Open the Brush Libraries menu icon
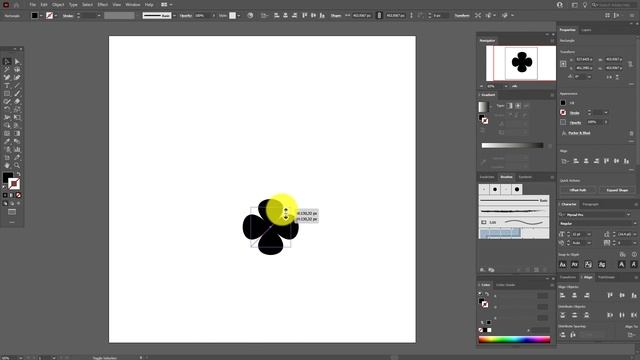 pos(482,270)
